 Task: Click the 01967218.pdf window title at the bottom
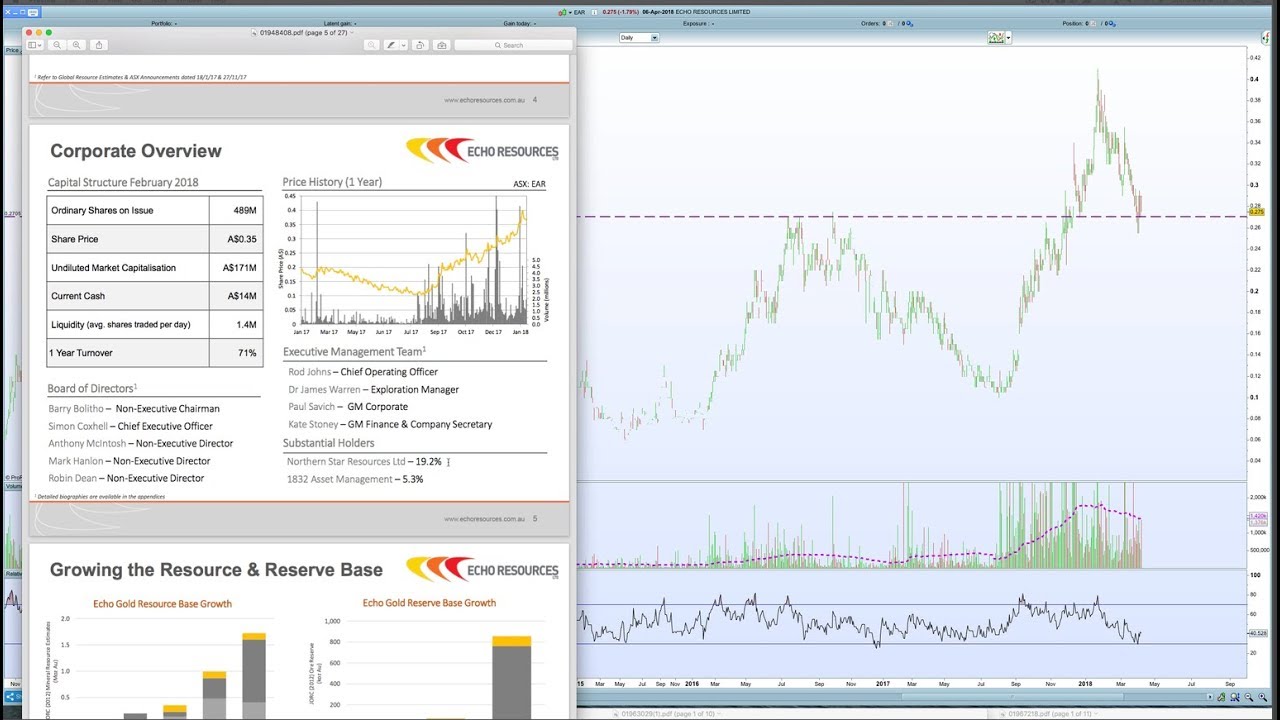click(1050, 714)
